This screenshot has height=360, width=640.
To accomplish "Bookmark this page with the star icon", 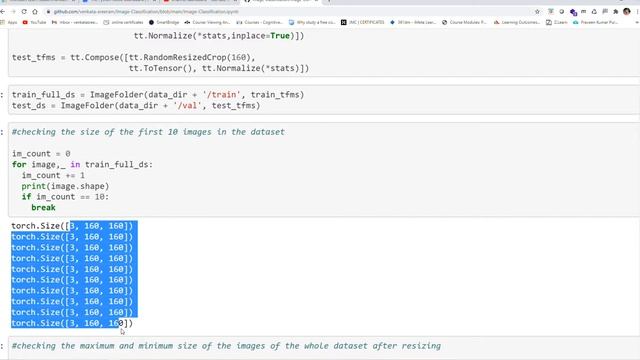I will 537,11.
